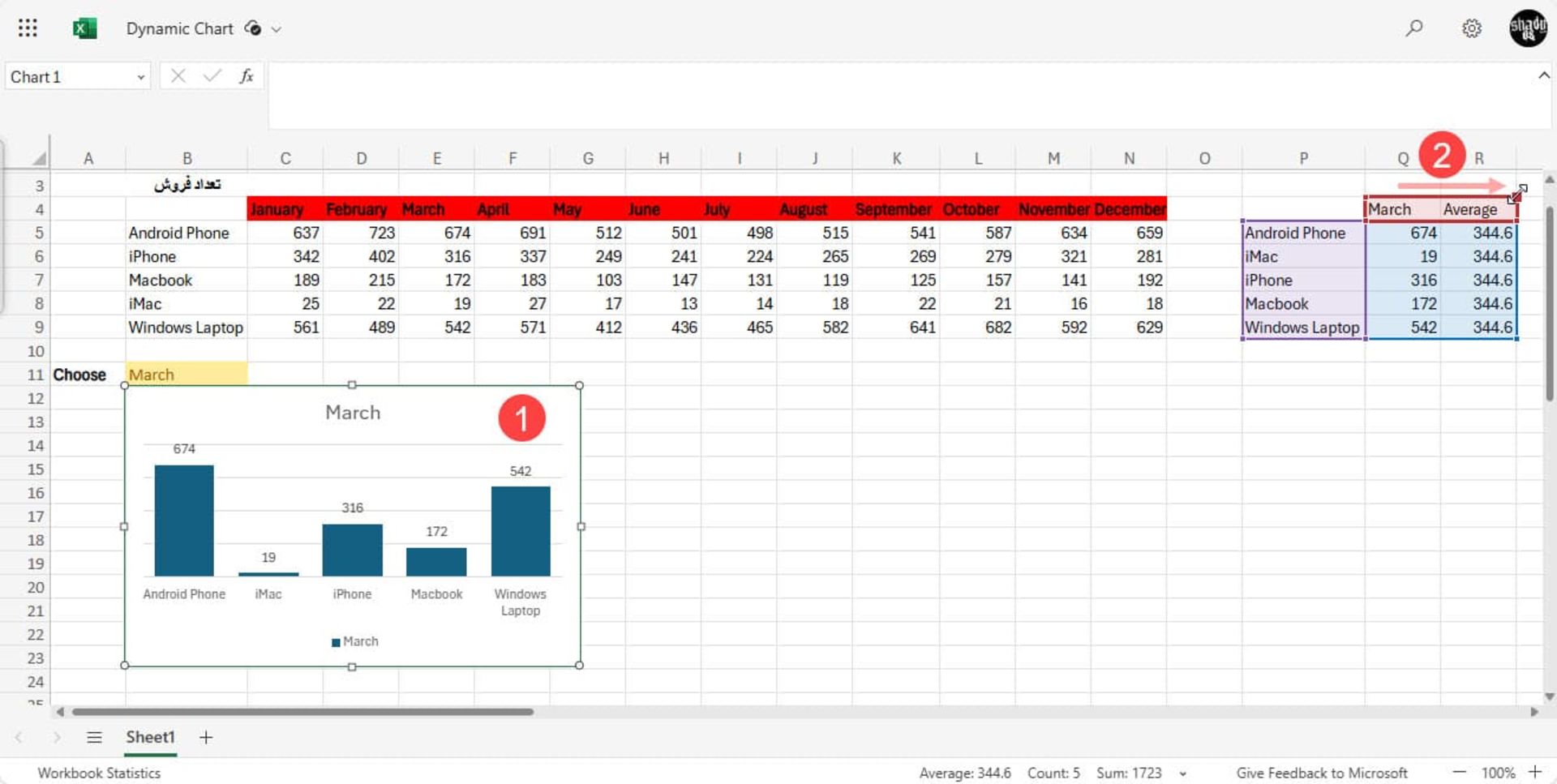Click the Windows Laptop cell in column P
Viewport: 1557px width, 784px height.
1303,328
